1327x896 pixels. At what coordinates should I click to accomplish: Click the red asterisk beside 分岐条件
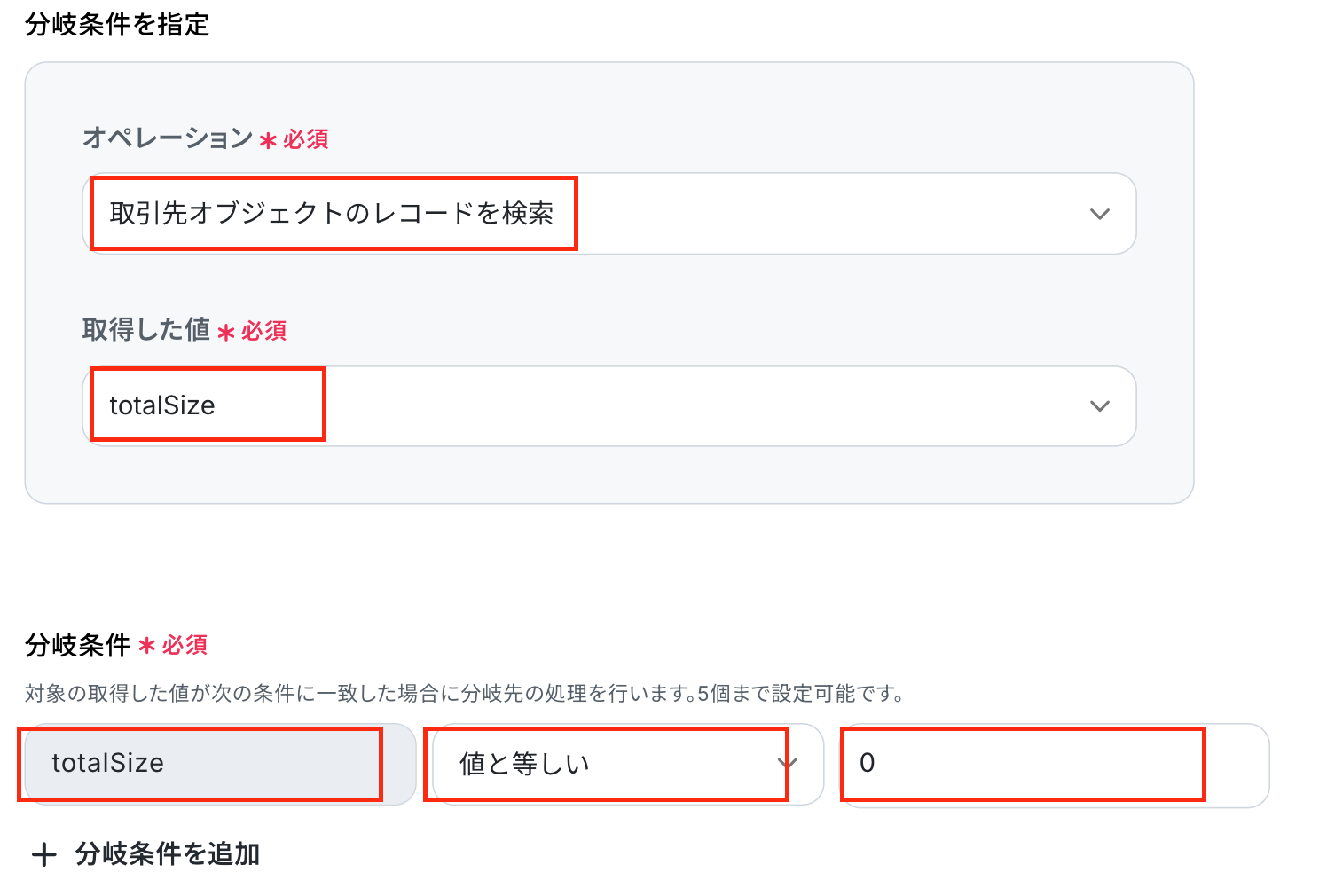pyautogui.click(x=147, y=646)
